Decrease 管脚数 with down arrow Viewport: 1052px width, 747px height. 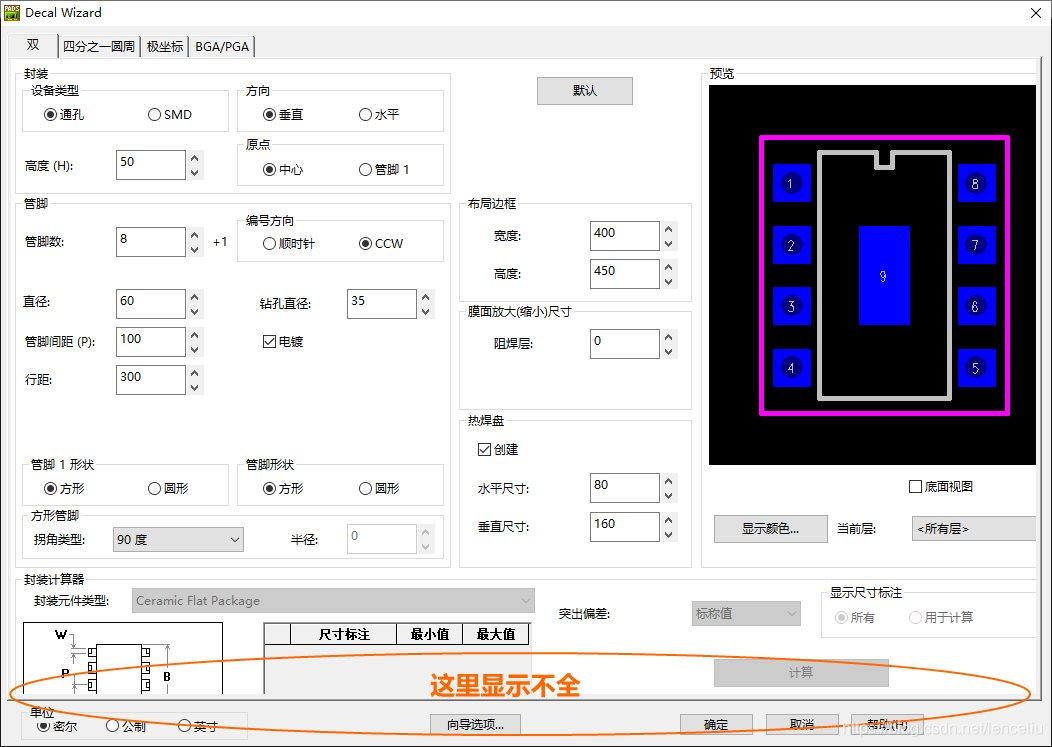pos(195,250)
